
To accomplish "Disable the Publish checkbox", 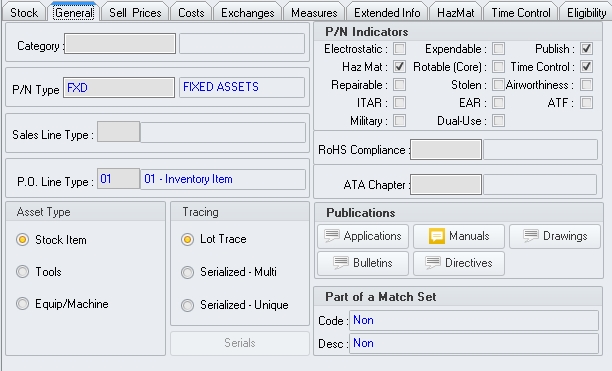I will [x=586, y=49].
